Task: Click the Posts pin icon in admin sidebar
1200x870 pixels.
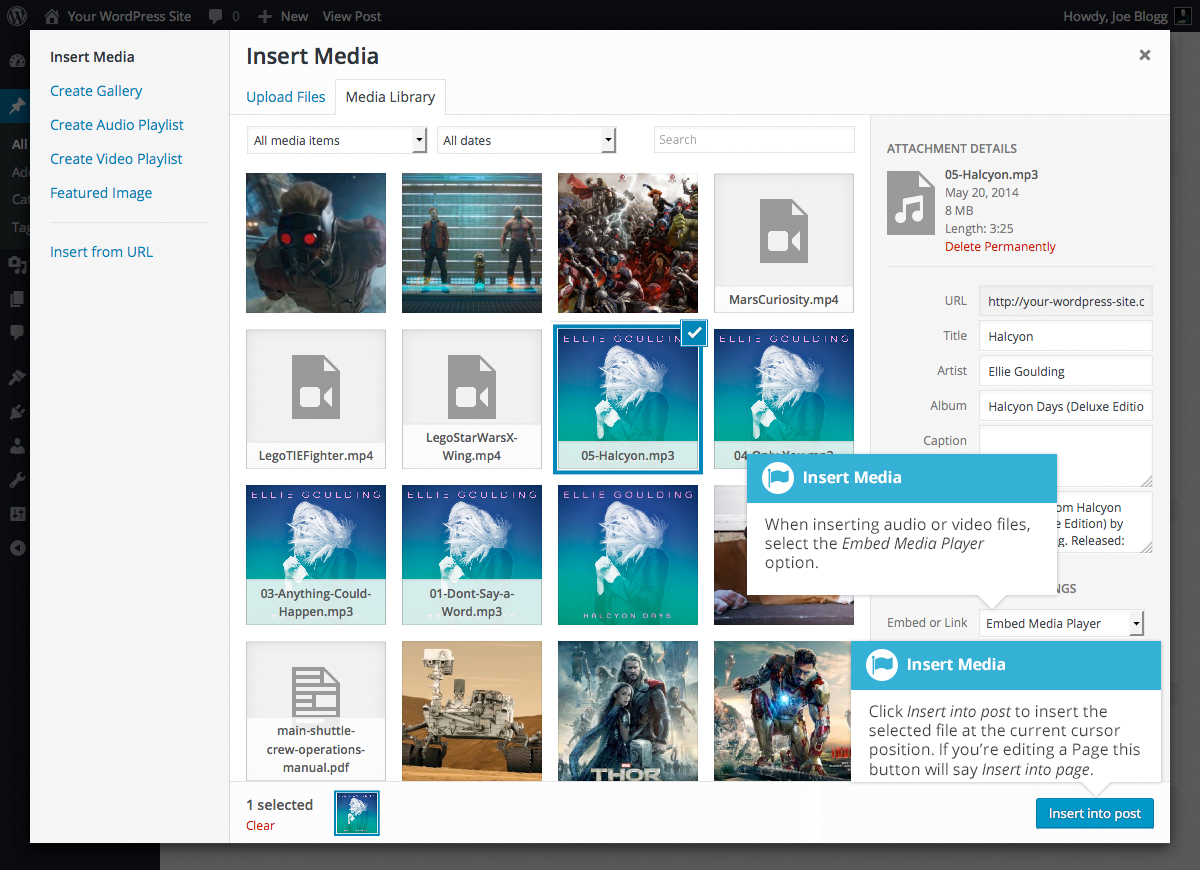Action: pyautogui.click(x=17, y=106)
